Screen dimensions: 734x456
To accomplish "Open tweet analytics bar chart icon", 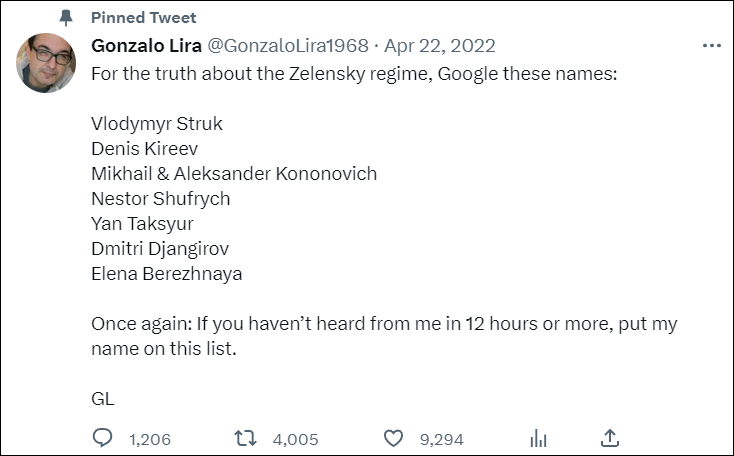I will [x=538, y=438].
